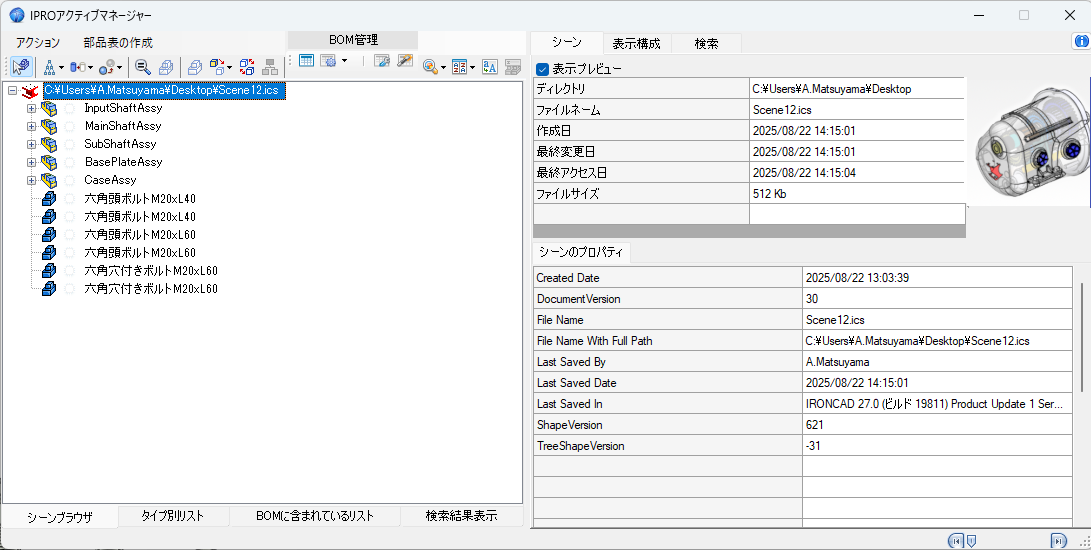Toggle the circle marker next to SubShaftAssy
Screen dimensions: 1091x550
pyautogui.click(x=70, y=145)
